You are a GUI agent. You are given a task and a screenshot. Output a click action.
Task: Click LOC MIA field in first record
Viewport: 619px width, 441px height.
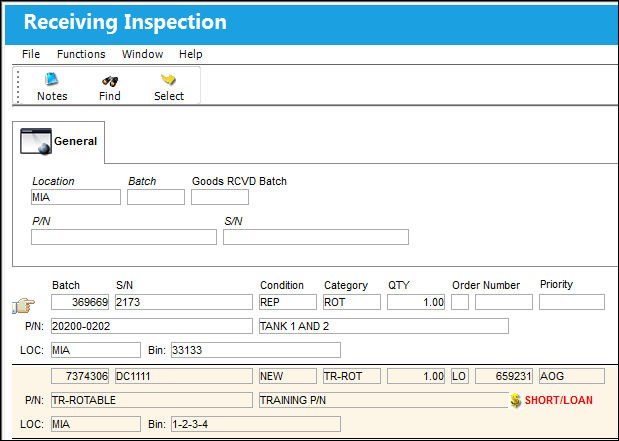[96, 350]
